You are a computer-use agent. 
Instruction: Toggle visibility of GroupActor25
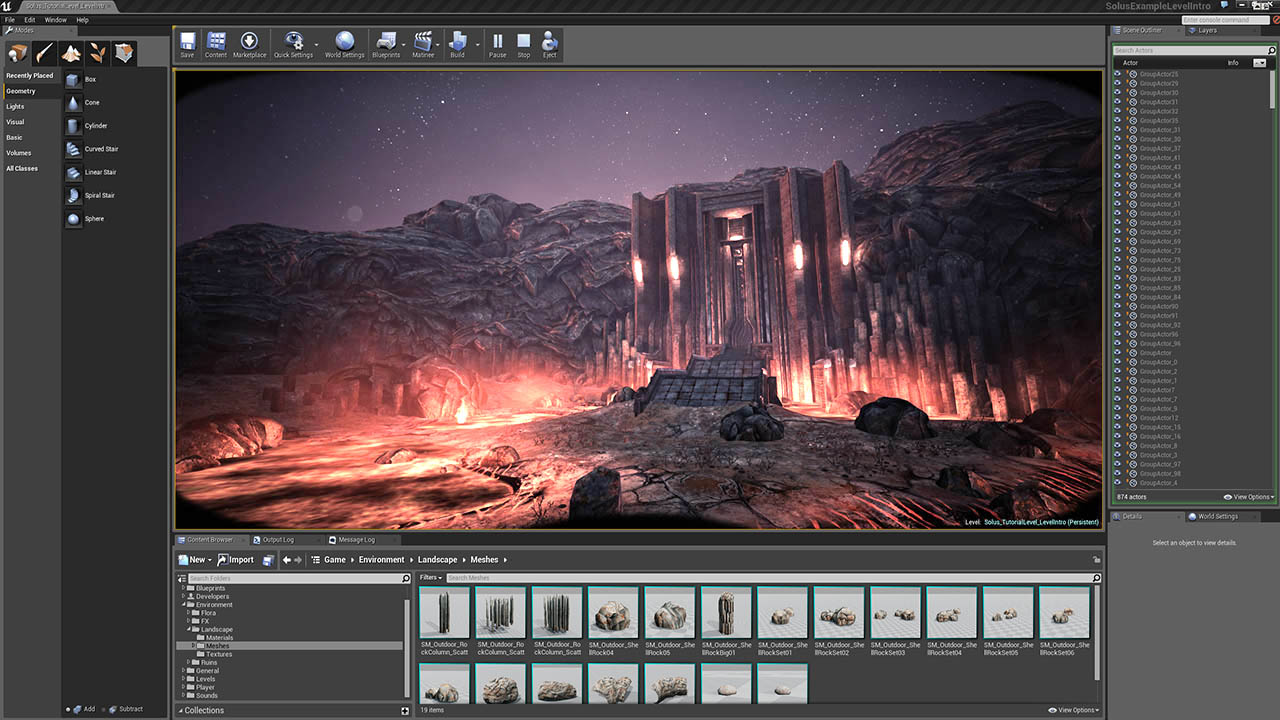point(1117,74)
